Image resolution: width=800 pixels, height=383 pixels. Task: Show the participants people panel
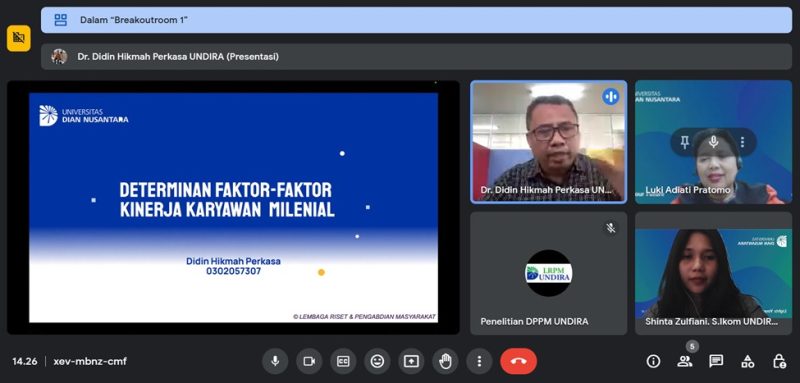click(684, 361)
